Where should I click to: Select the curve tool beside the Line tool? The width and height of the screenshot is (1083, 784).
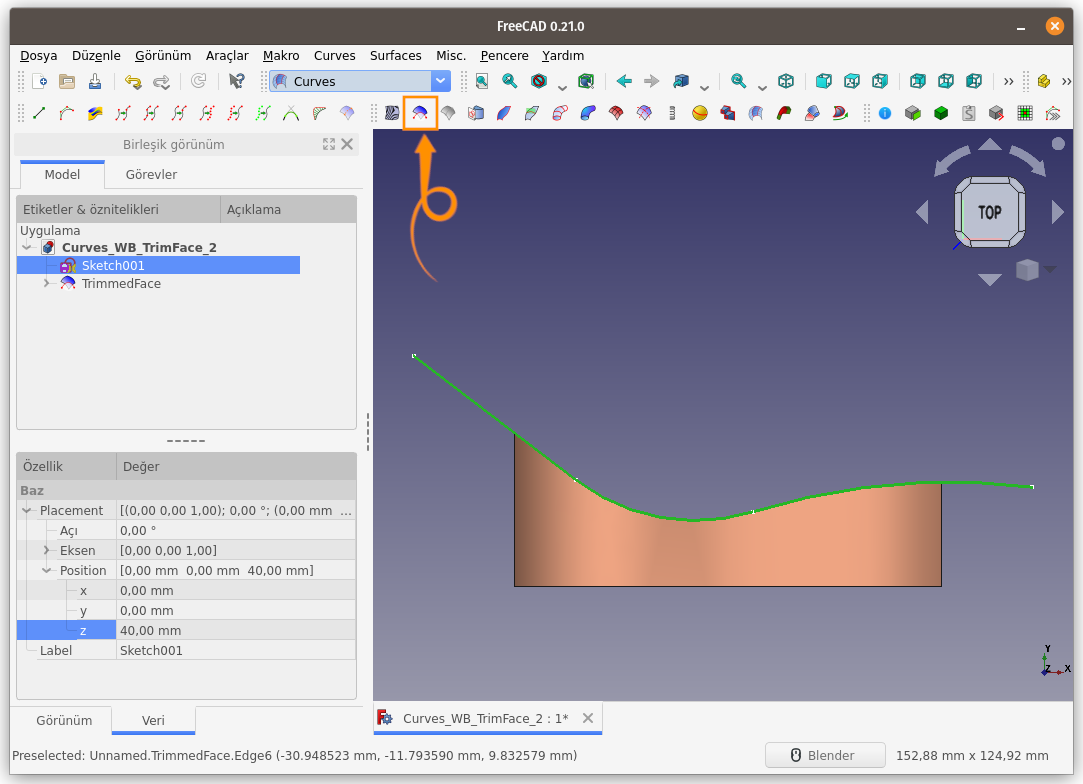tap(68, 113)
